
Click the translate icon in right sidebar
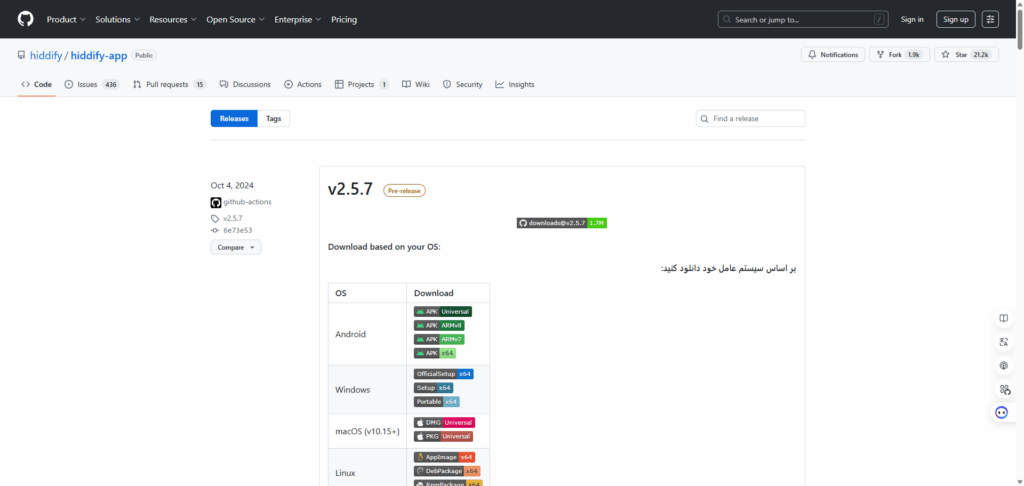[1004, 342]
